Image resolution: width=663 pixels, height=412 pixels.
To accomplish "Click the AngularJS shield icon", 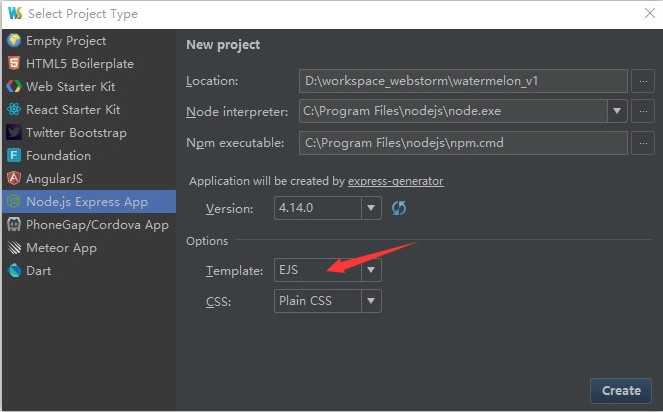I will coord(14,179).
